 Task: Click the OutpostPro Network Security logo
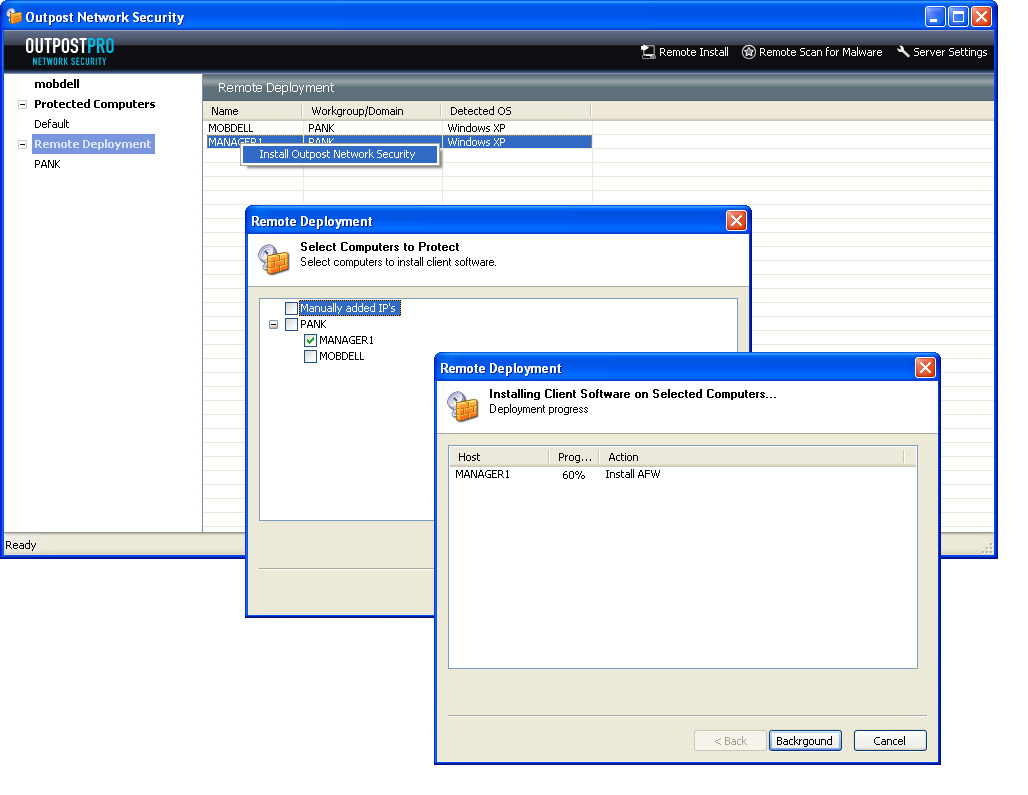[x=69, y=51]
